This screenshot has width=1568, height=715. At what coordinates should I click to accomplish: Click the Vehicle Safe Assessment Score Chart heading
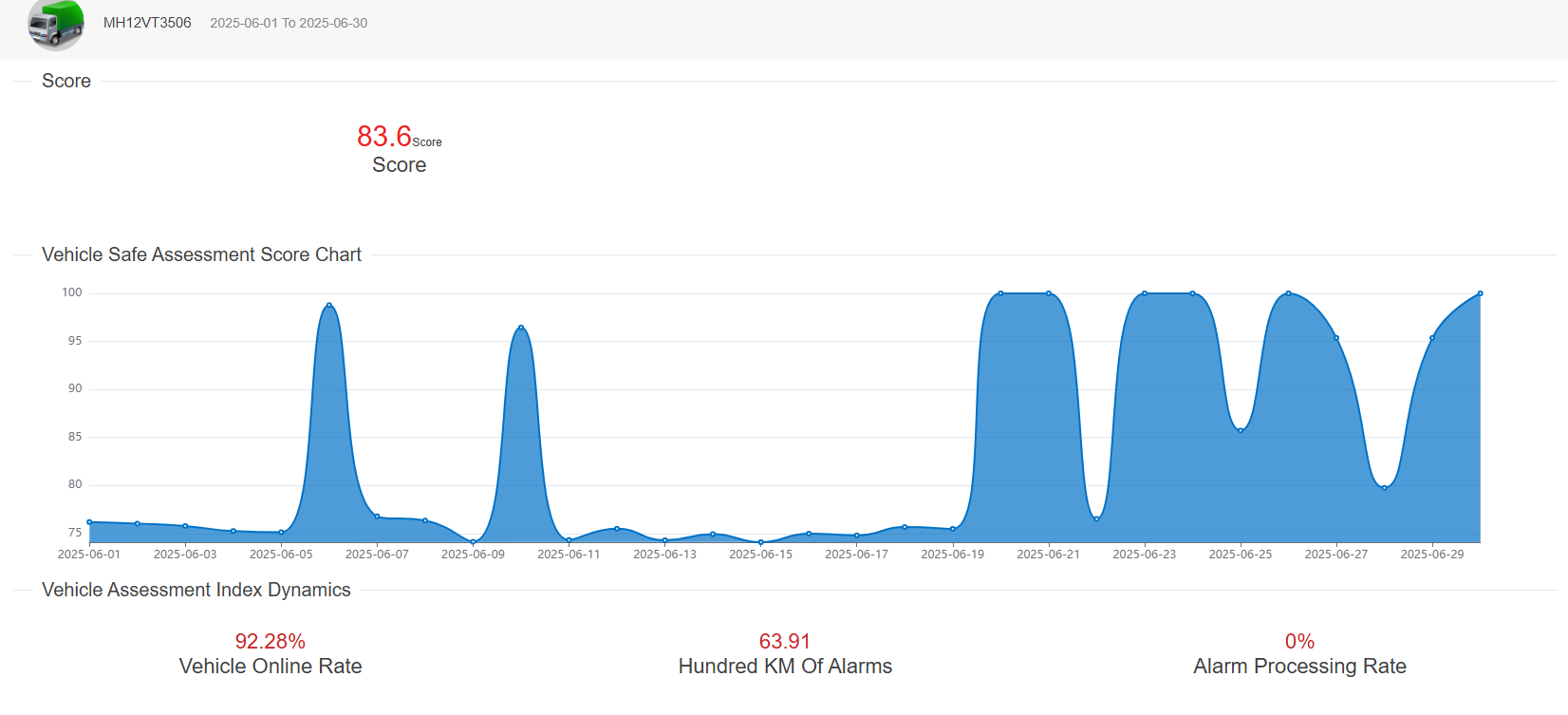[x=201, y=254]
